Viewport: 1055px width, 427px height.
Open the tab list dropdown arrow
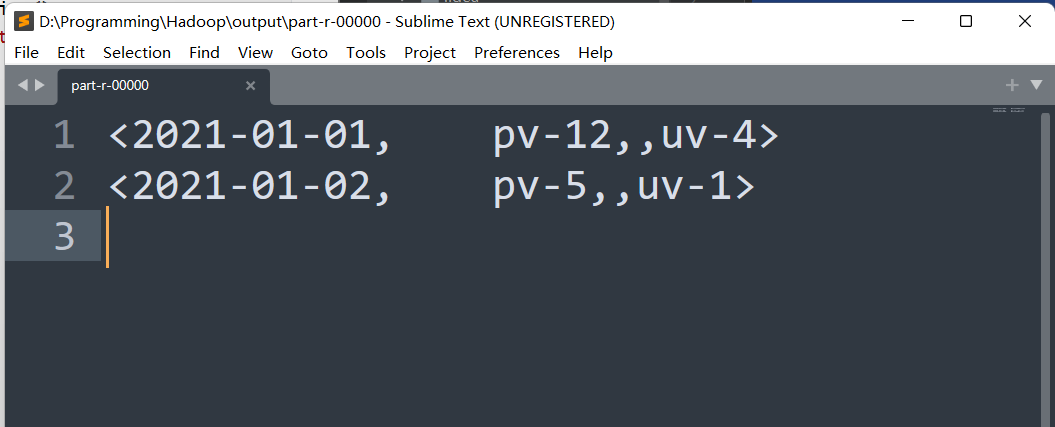click(x=1036, y=85)
